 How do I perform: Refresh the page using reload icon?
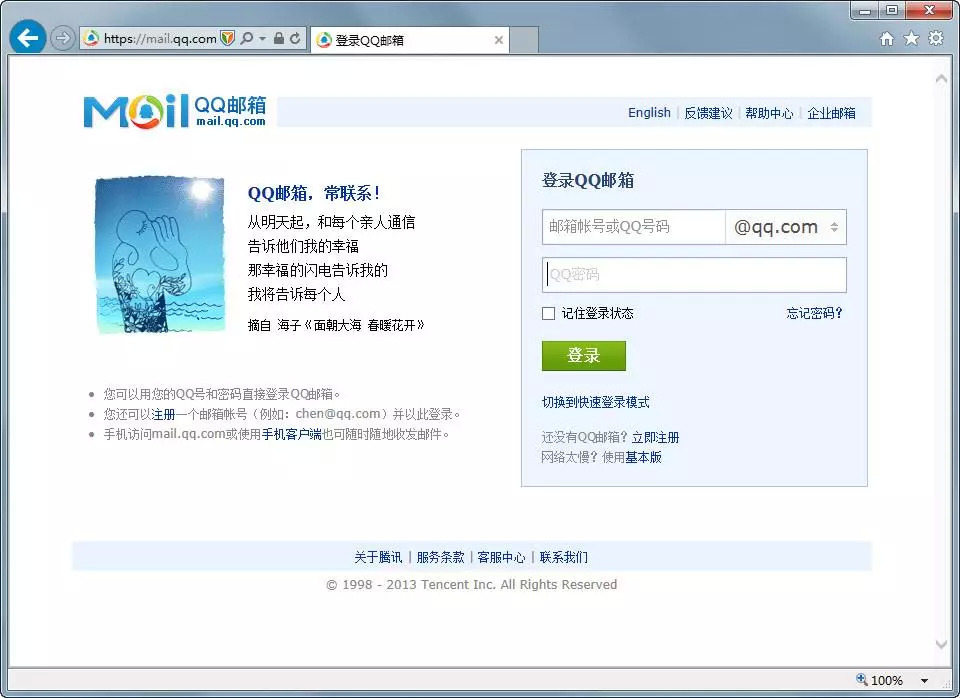point(295,39)
